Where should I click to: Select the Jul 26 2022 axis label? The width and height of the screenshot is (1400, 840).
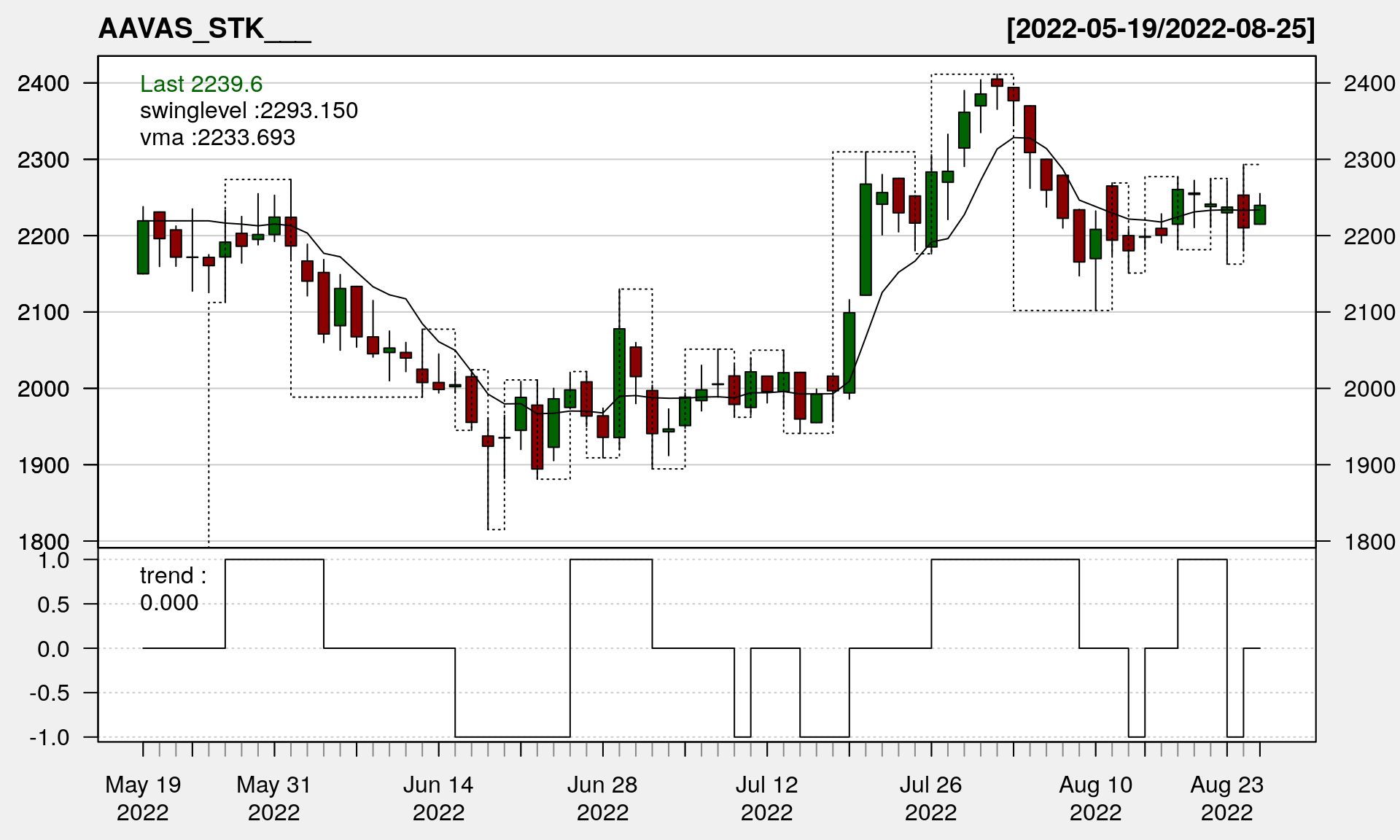(x=930, y=798)
